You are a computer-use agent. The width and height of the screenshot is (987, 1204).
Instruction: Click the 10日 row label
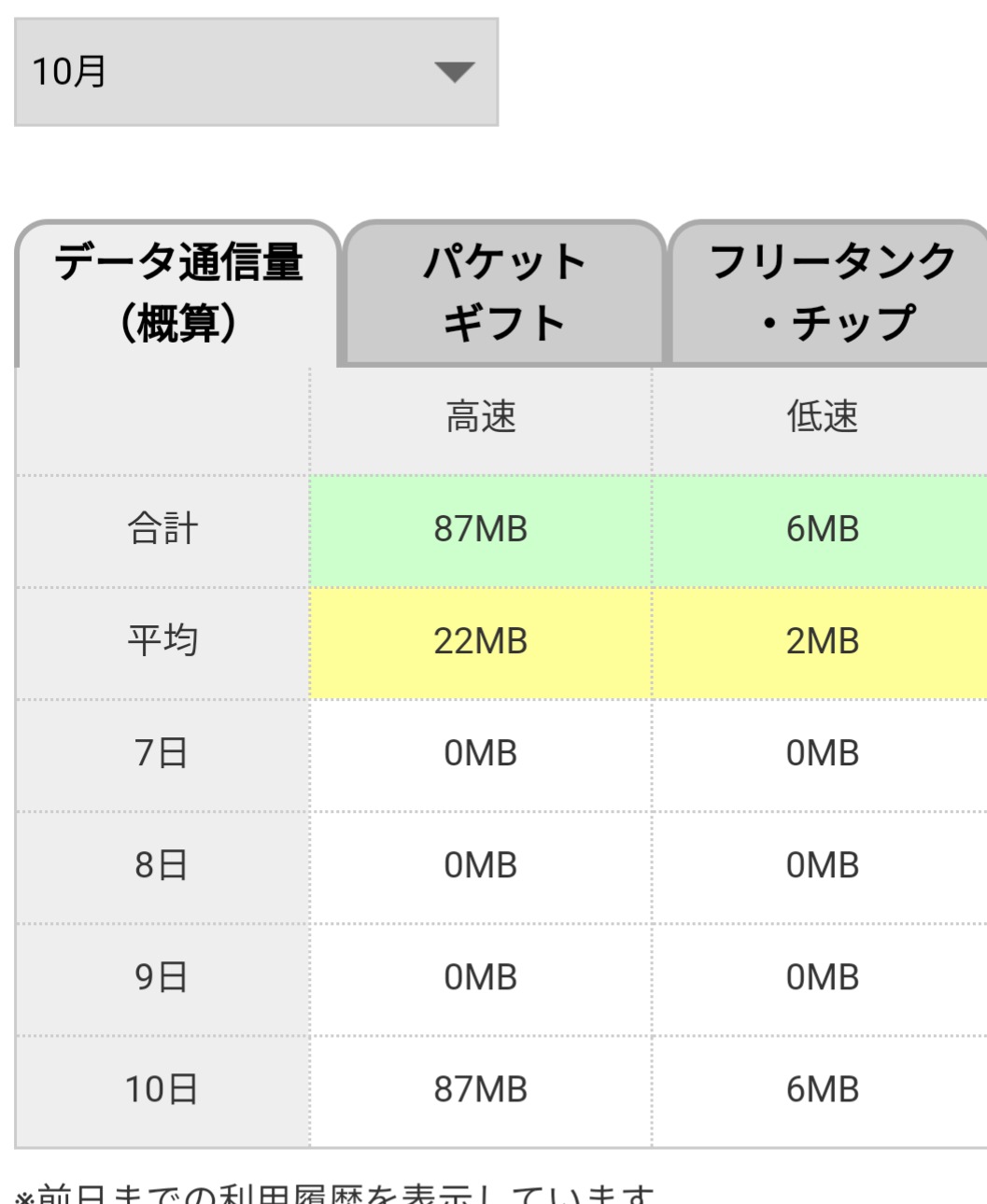point(162,1089)
